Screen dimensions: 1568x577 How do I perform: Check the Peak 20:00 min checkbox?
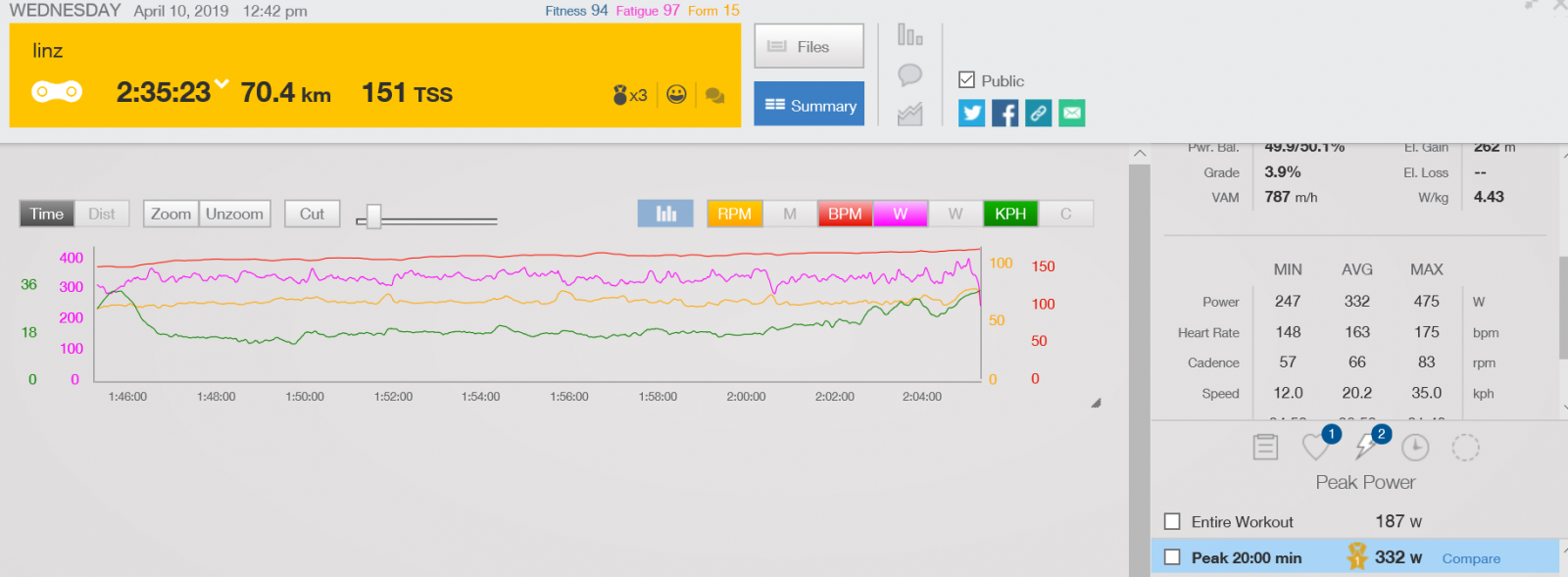click(1172, 557)
